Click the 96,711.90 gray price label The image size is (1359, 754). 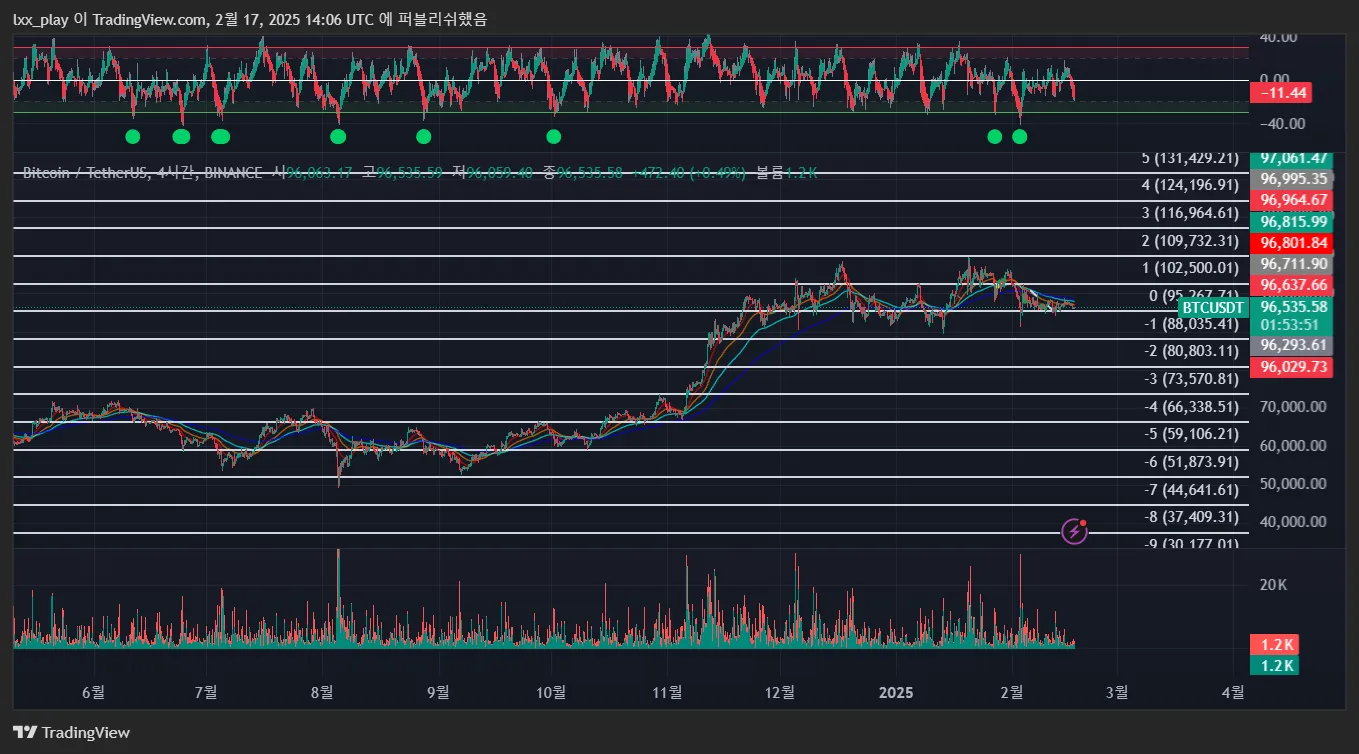(x=1293, y=264)
